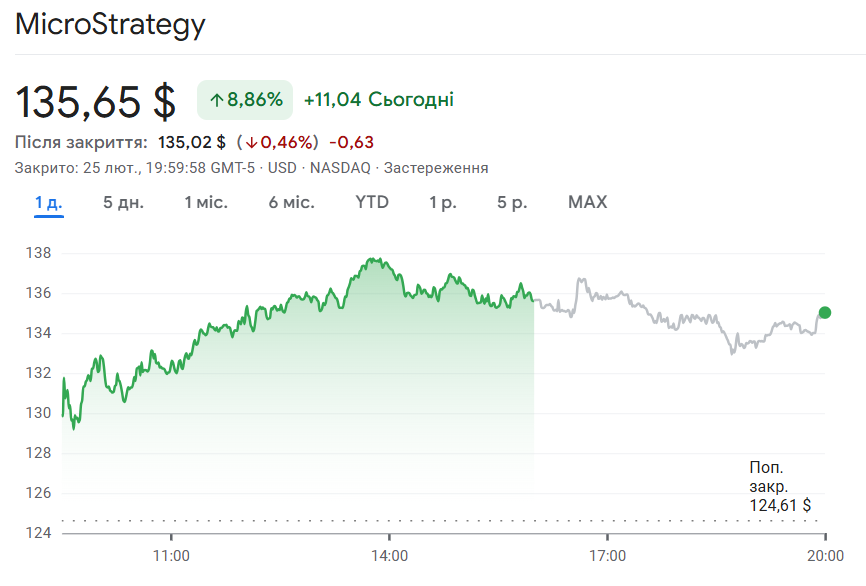Click the 135,65 $ main price

click(x=96, y=101)
